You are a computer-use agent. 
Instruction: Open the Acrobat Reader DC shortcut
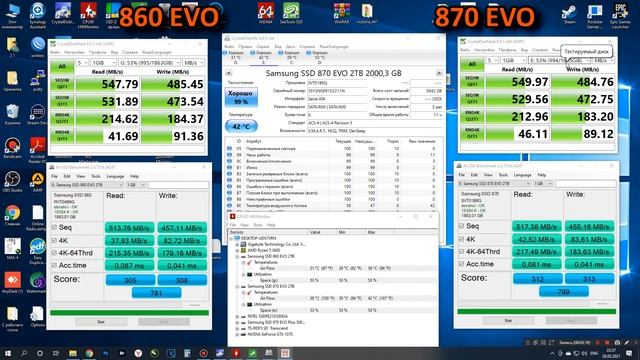(38, 149)
